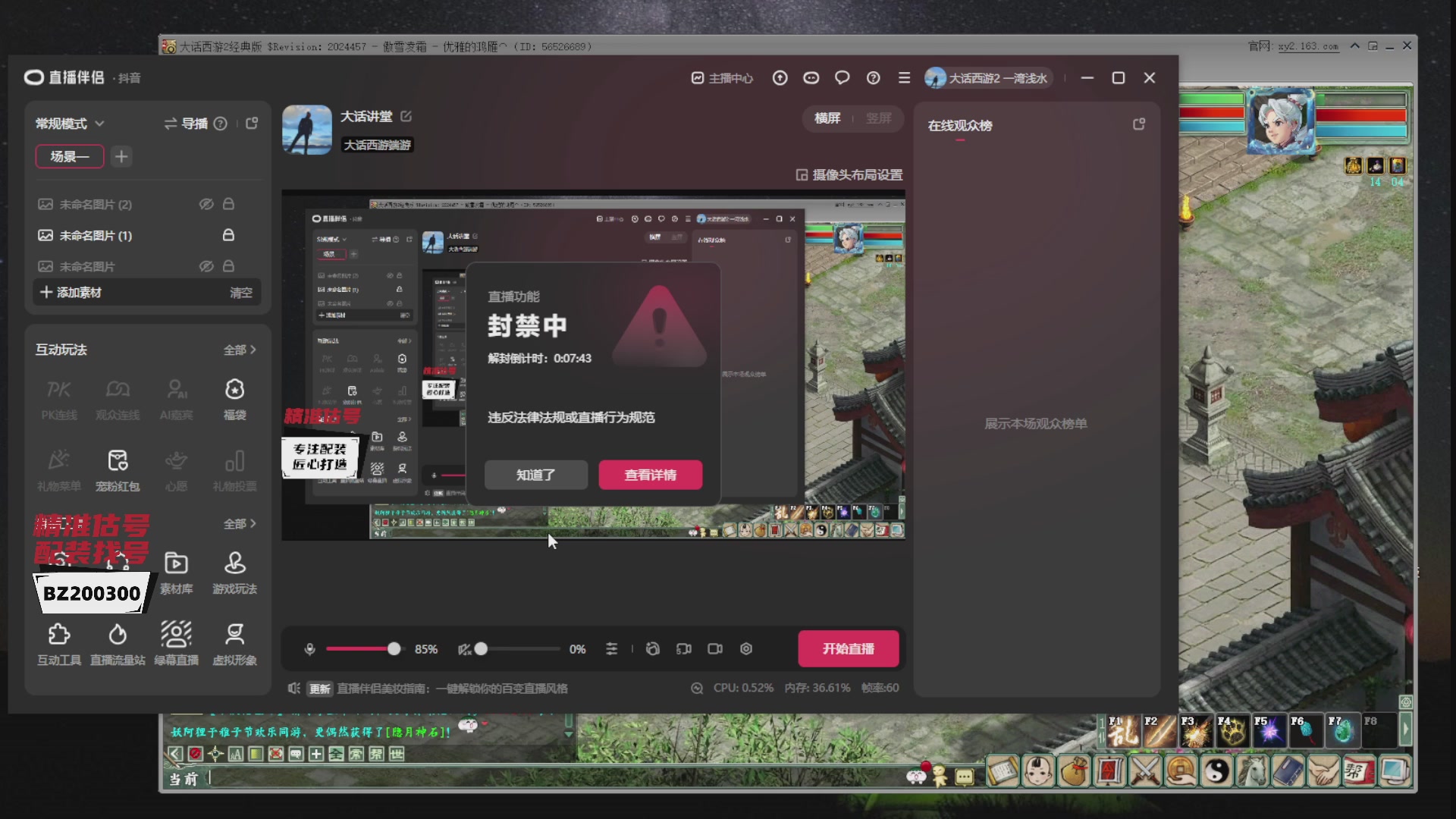
Task: Open the audio mixer settings icon
Action: (611, 649)
